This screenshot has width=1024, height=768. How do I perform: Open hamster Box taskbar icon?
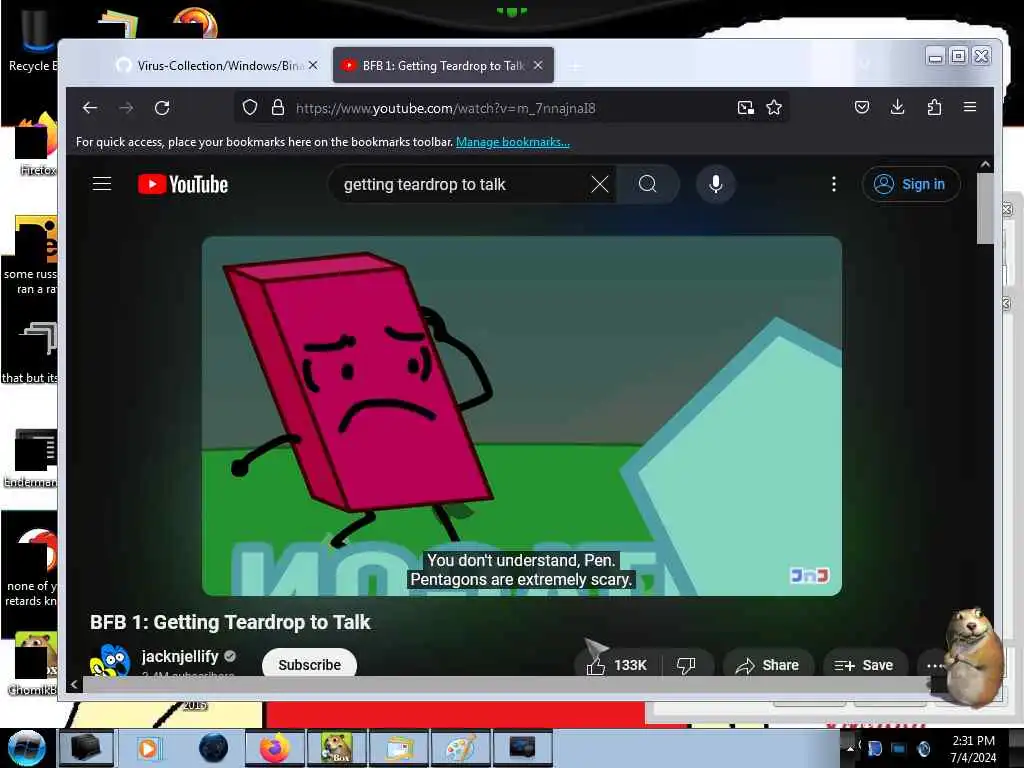[x=337, y=748]
